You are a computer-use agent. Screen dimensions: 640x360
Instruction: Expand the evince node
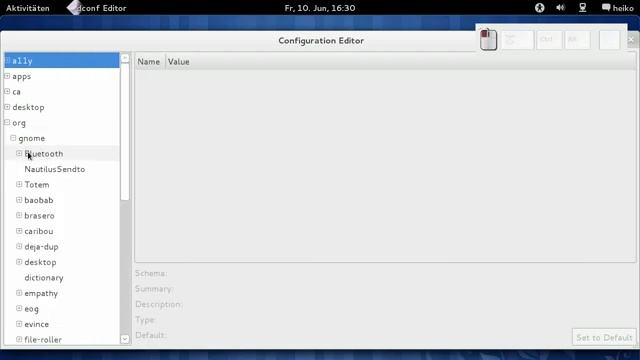(x=19, y=324)
